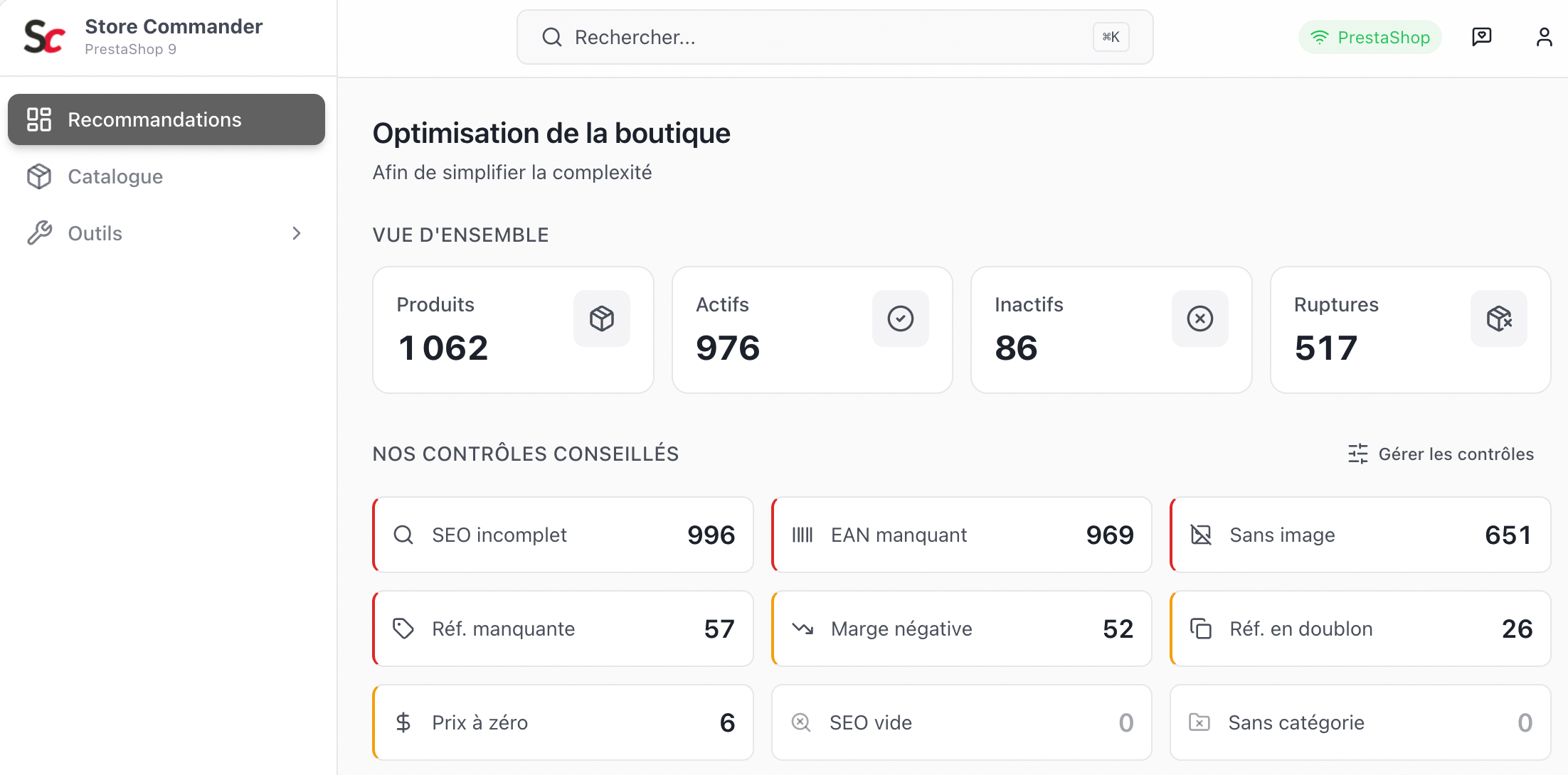The height and width of the screenshot is (775, 1568).
Task: Click the magnifier icon in SEO incomplet card
Action: 403,535
